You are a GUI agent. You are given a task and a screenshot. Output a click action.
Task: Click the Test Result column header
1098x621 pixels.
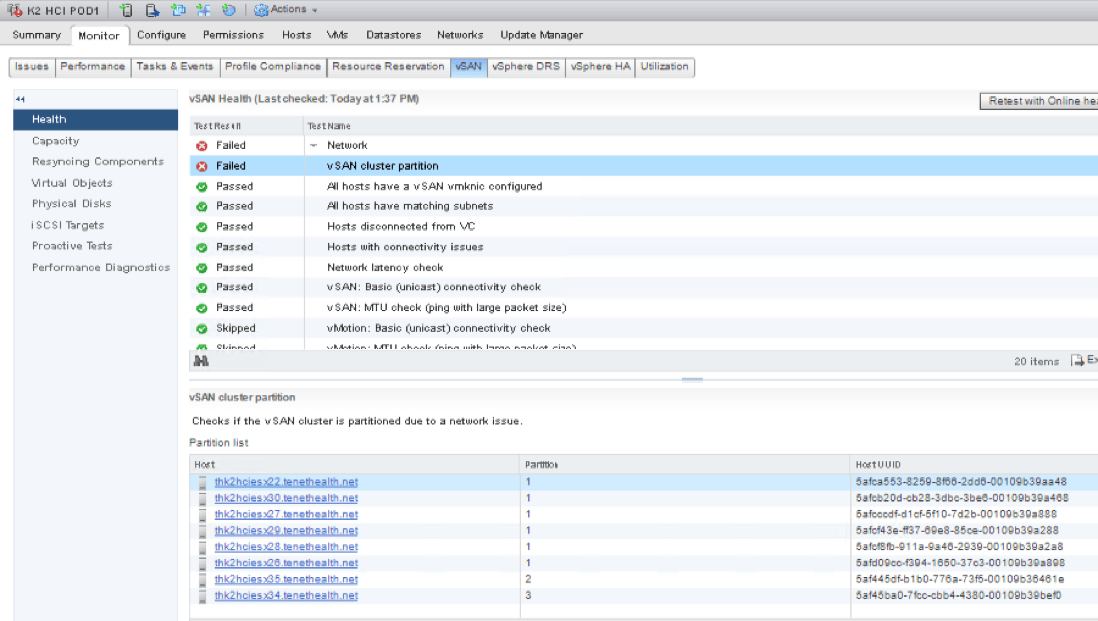246,126
